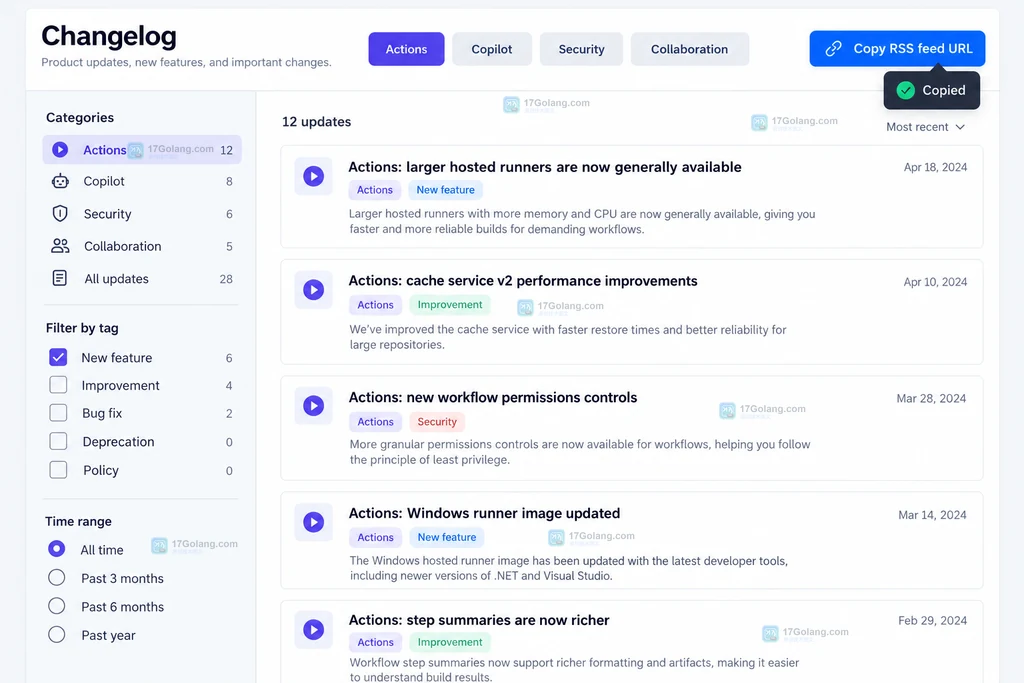Switch to the Security top tab
Screen dimensions: 1024x683
(581, 49)
